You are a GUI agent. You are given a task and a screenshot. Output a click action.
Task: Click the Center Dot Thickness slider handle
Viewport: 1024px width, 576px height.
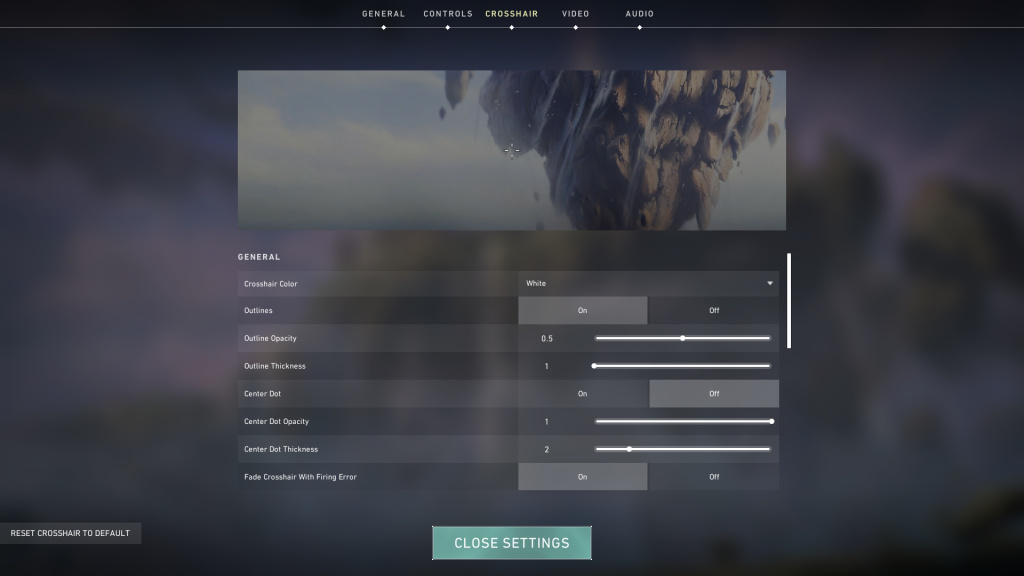coord(629,449)
